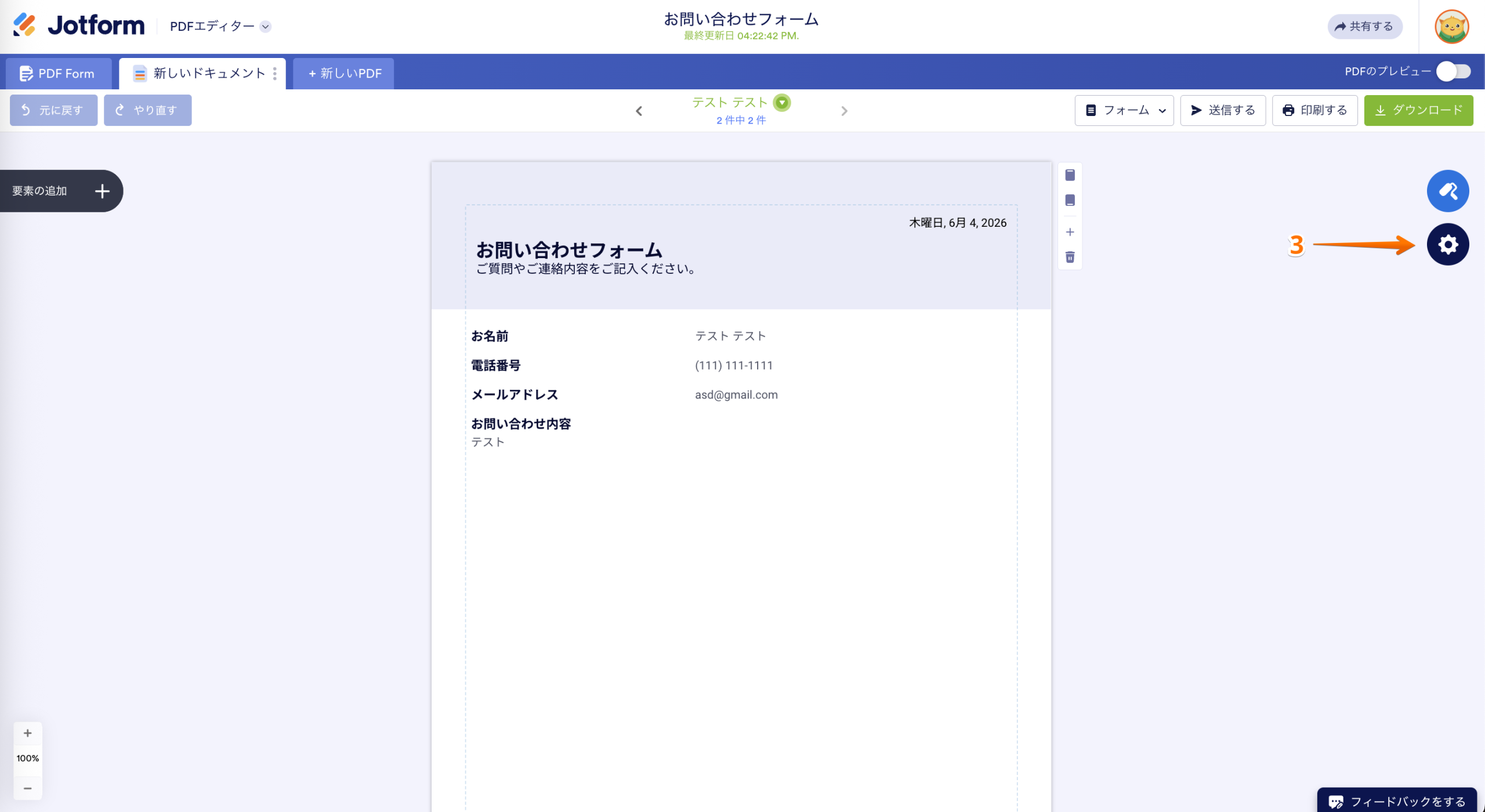This screenshot has width=1485, height=812.
Task: Click the 元に戻す undo button
Action: click(53, 110)
